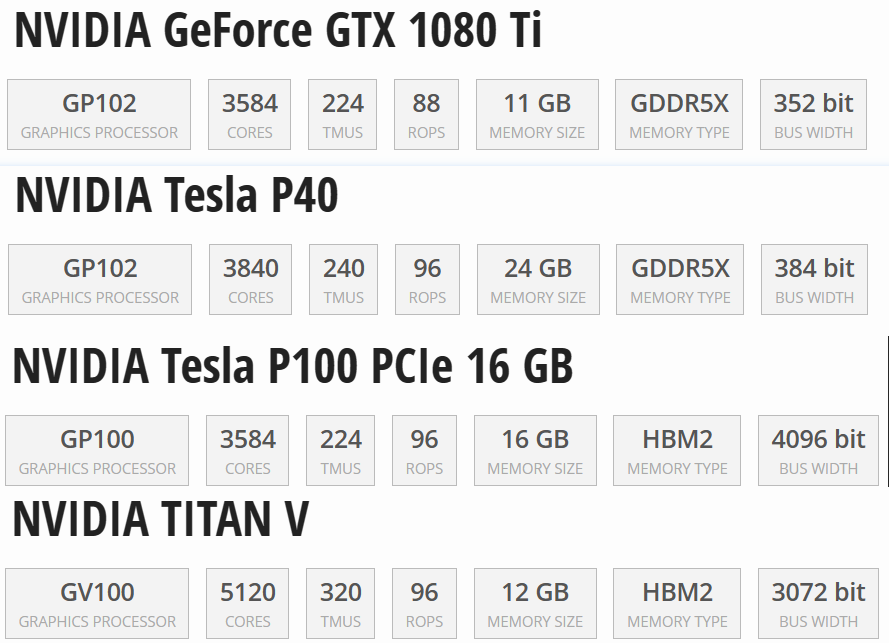889x643 pixels.
Task: Click the 11 GB memory size box
Action: tap(537, 115)
